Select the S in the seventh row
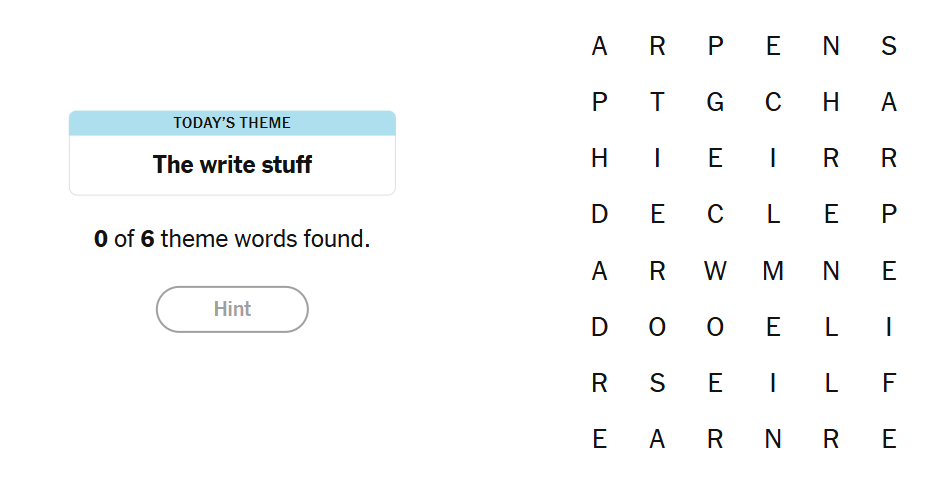The image size is (948, 491). click(x=657, y=383)
